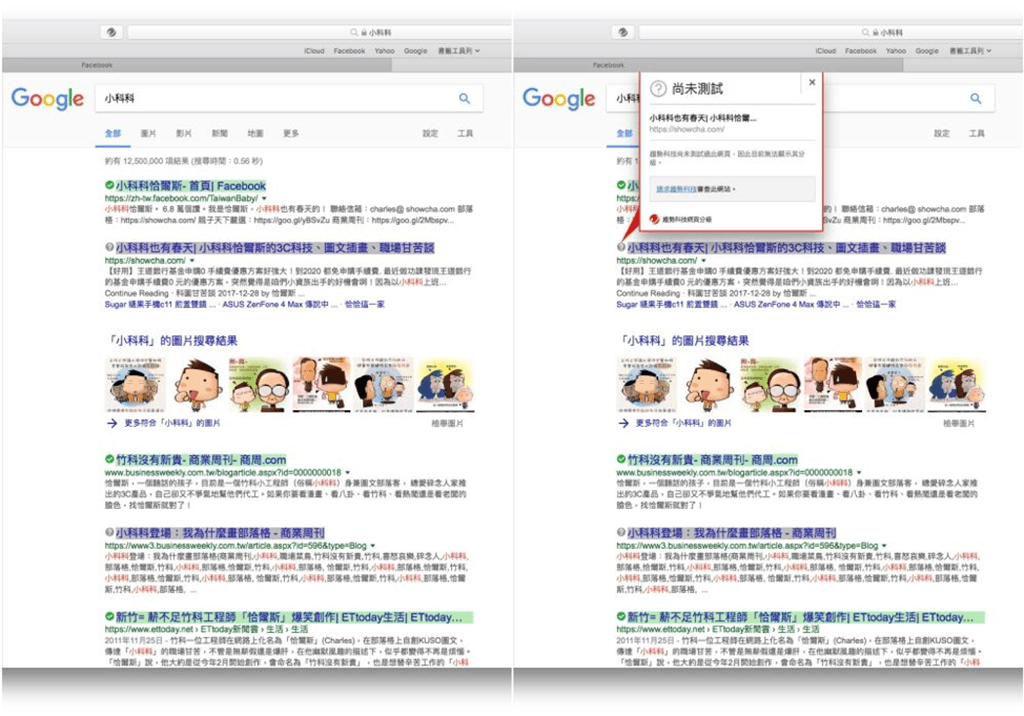Click the Google search magnifier icon in left window
The width and height of the screenshot is (1024, 716).
(x=464, y=99)
